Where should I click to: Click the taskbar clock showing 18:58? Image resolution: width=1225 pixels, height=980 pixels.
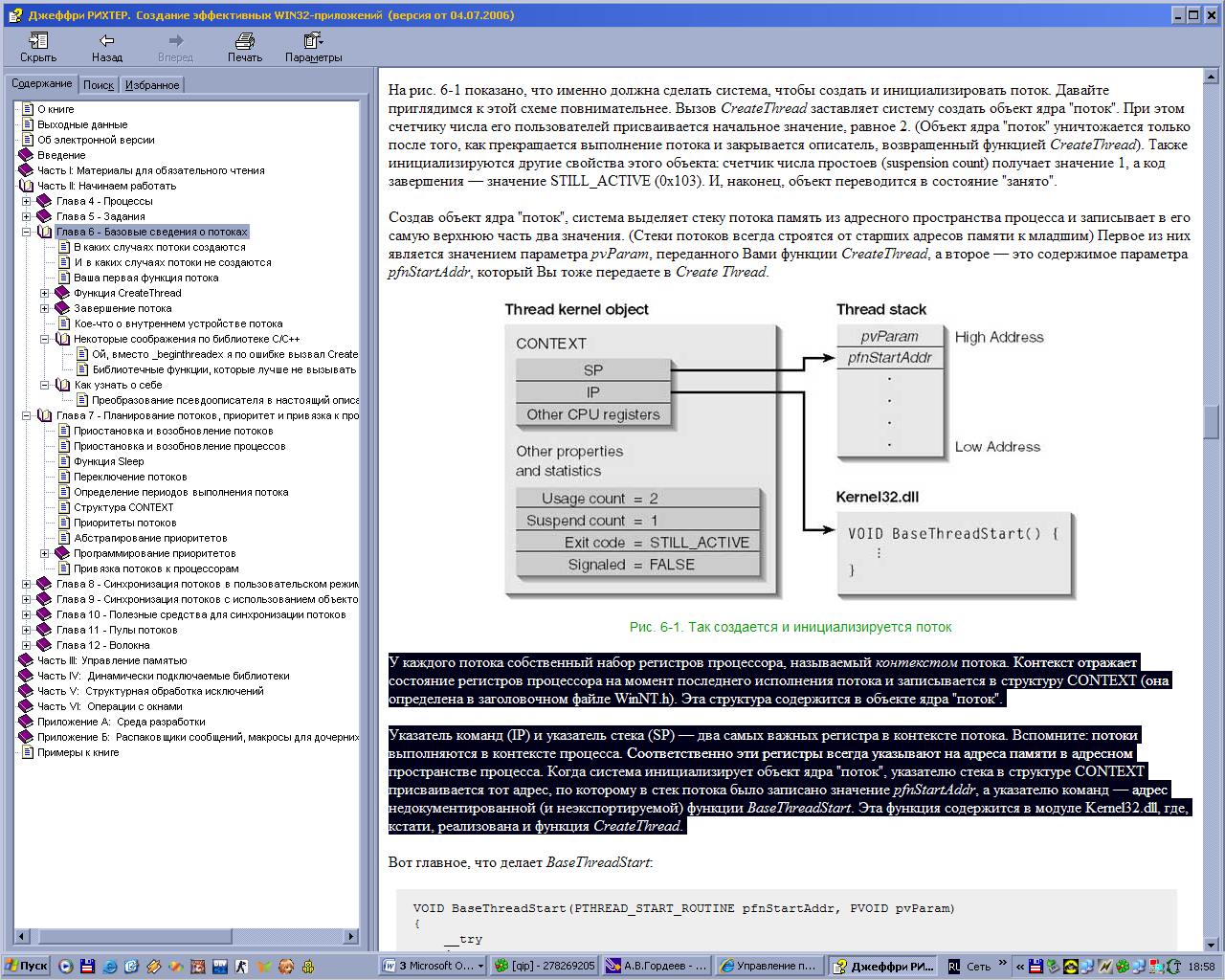coord(1201,967)
